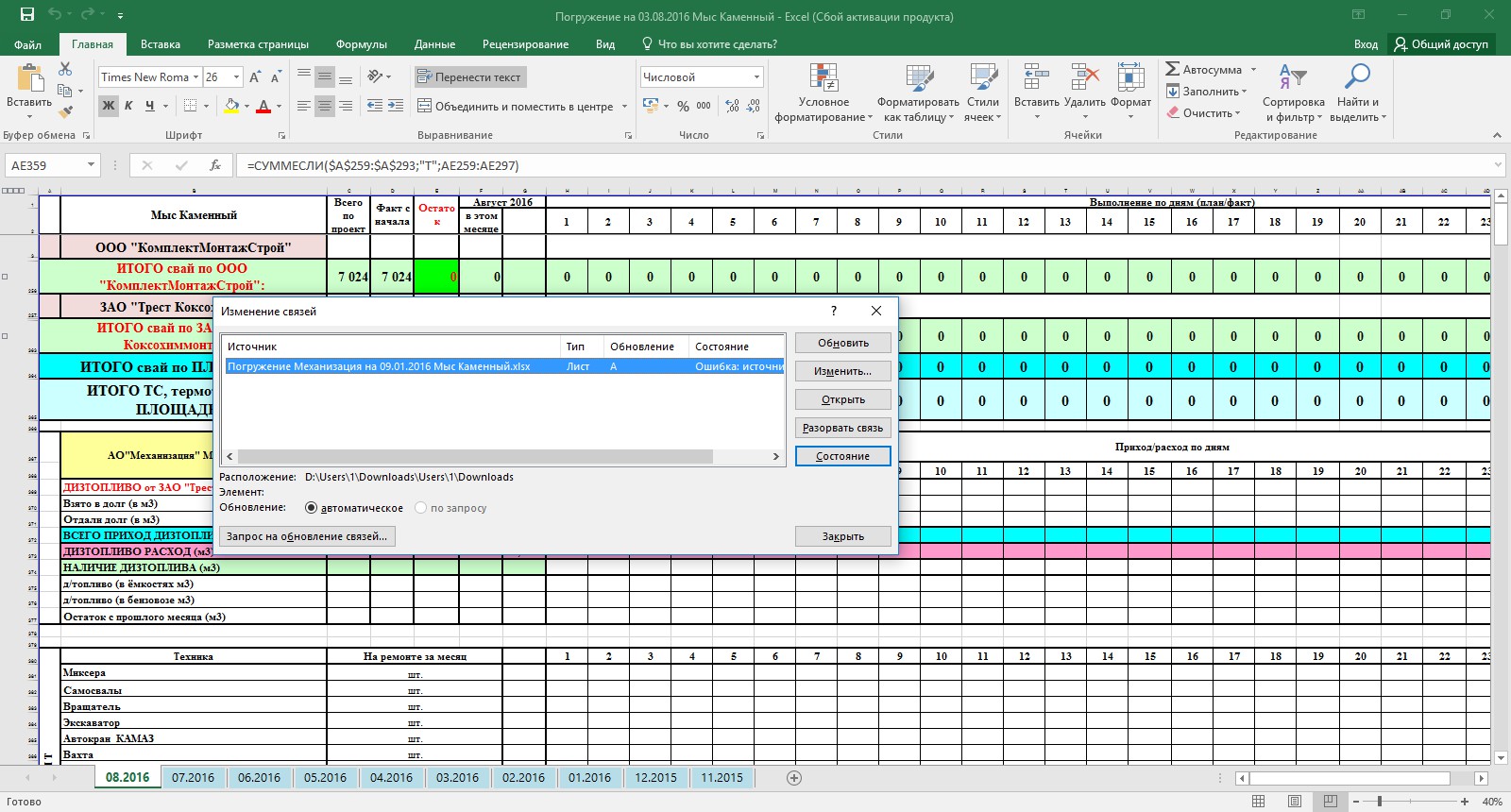The height and width of the screenshot is (812, 1511).
Task: Open the Find and Select magnifier icon
Action: click(1358, 76)
